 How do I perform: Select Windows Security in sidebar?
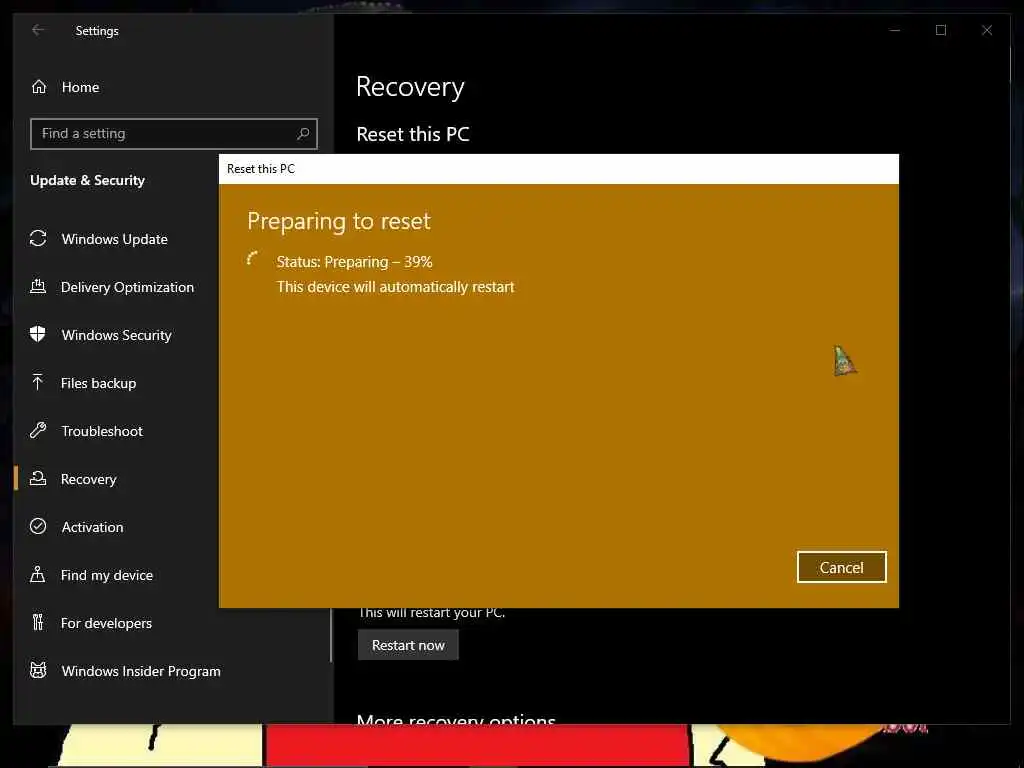(x=116, y=335)
